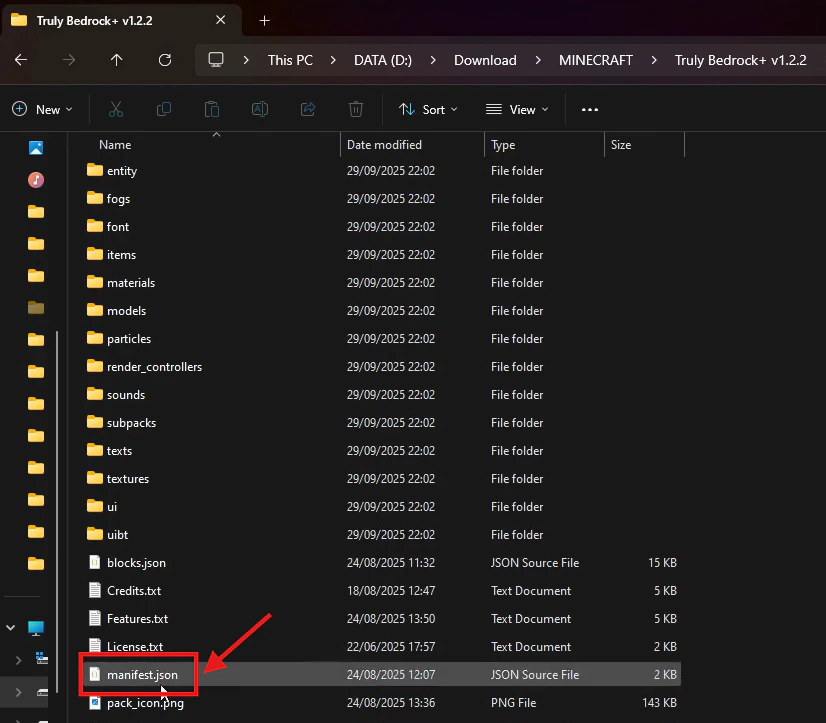Open the See more three-dots menu

(589, 110)
